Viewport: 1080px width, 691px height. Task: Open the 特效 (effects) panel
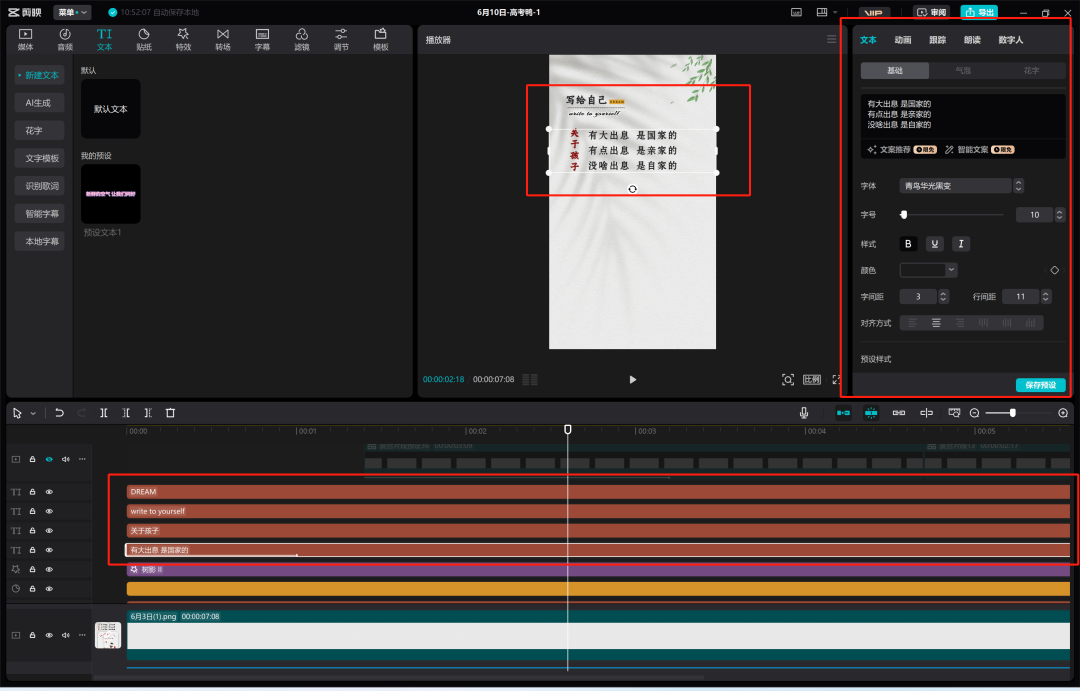(x=183, y=39)
